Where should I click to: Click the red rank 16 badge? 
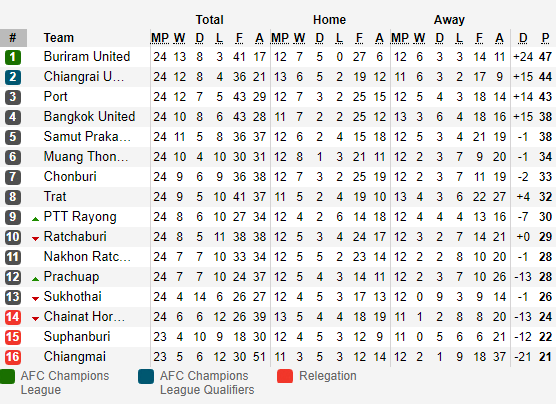(13, 357)
